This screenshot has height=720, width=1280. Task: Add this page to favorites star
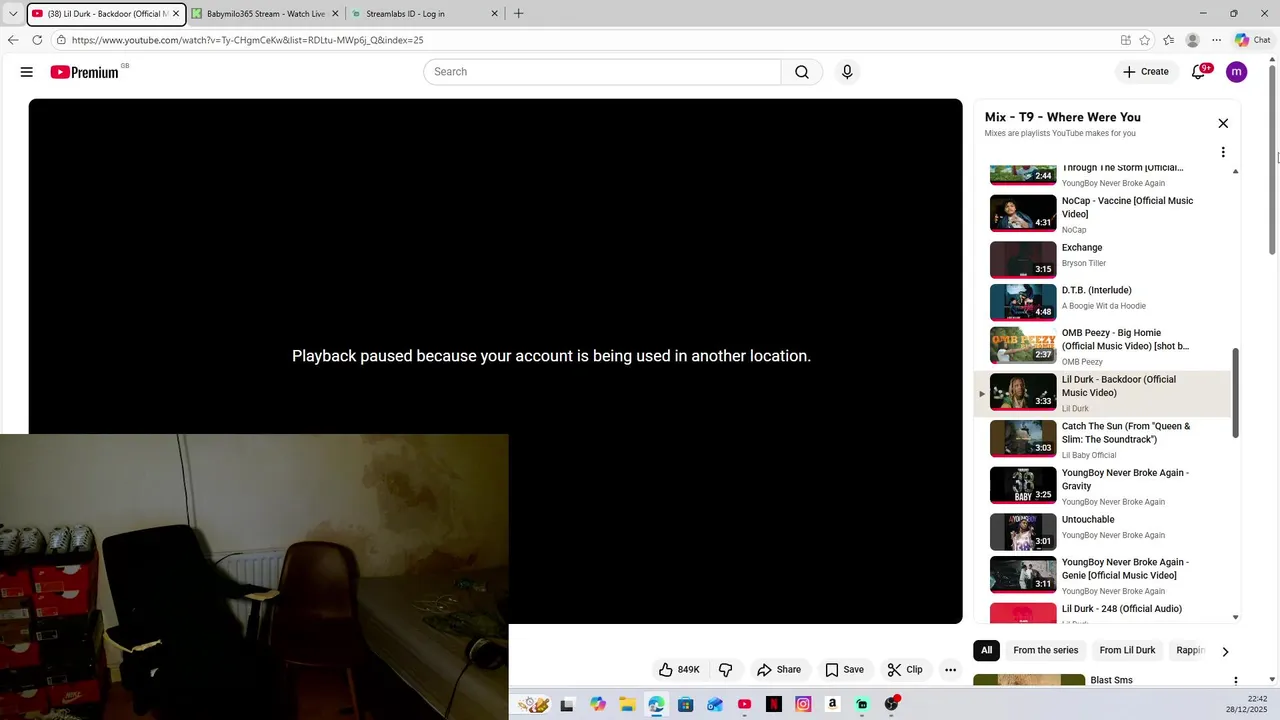[1145, 40]
